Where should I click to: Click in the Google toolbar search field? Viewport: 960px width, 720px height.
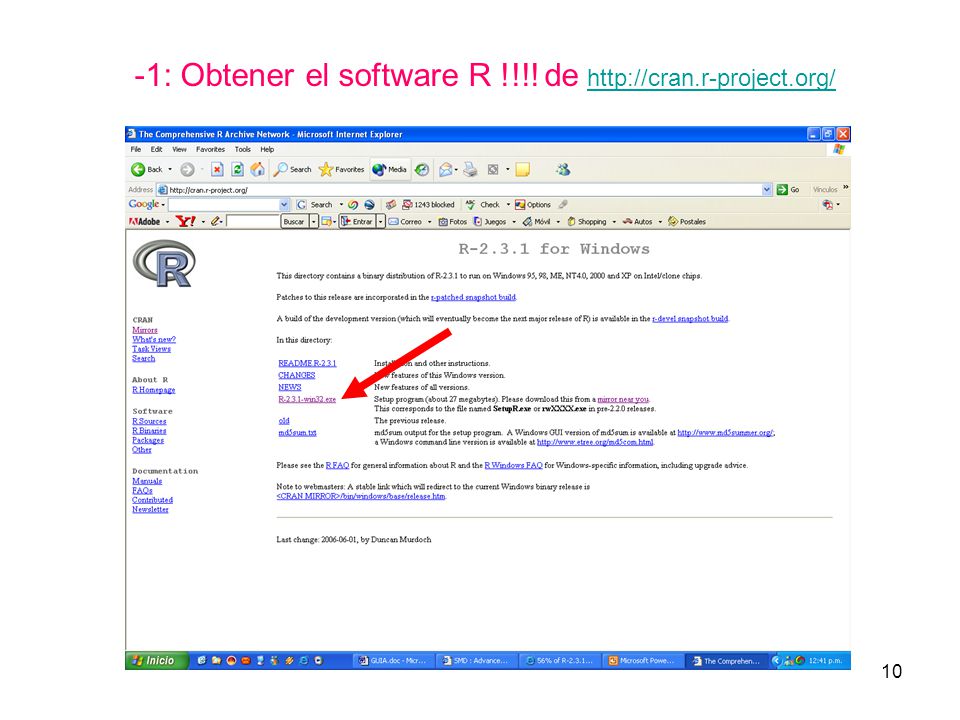(x=224, y=204)
